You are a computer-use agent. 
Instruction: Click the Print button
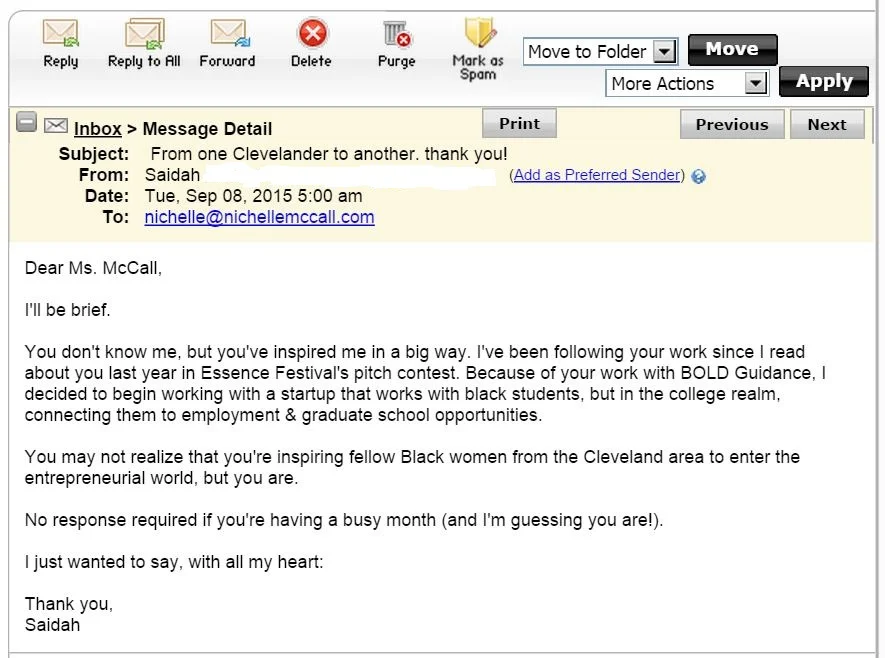click(519, 124)
